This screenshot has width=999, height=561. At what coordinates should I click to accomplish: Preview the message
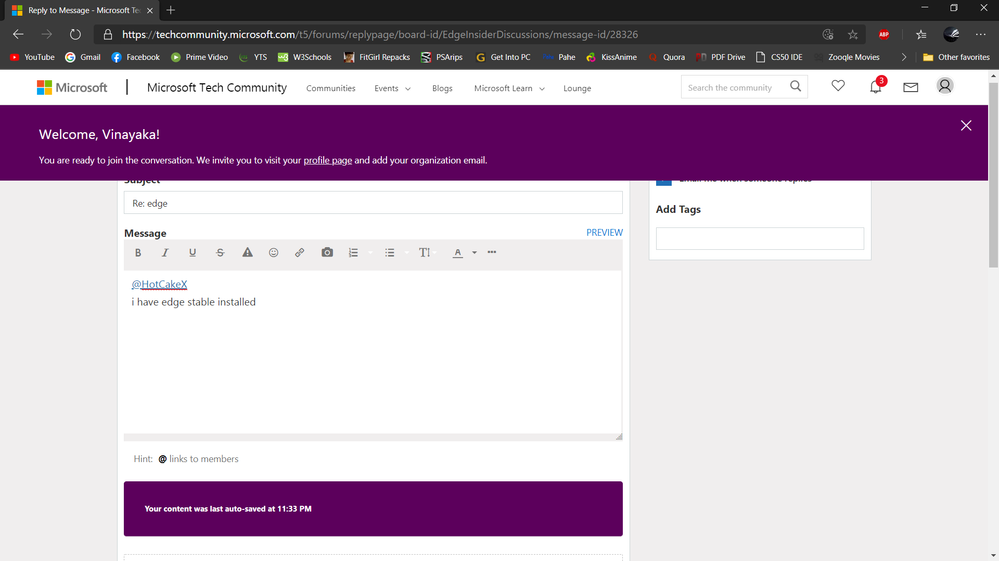(x=604, y=232)
